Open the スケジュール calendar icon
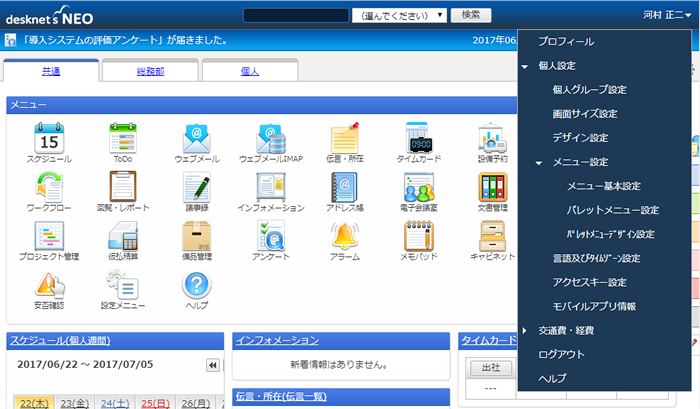 point(49,139)
